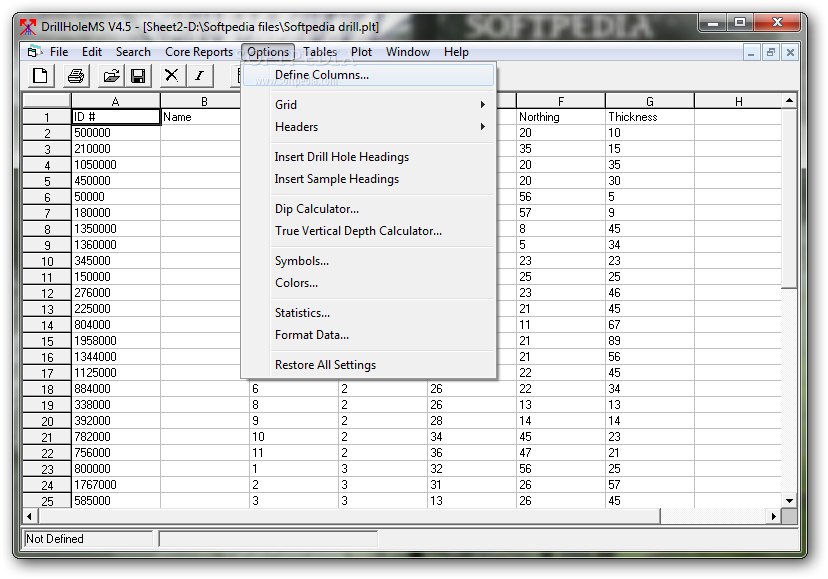The image size is (828, 579).
Task: Click Thickness value 89
Action: (x=650, y=341)
